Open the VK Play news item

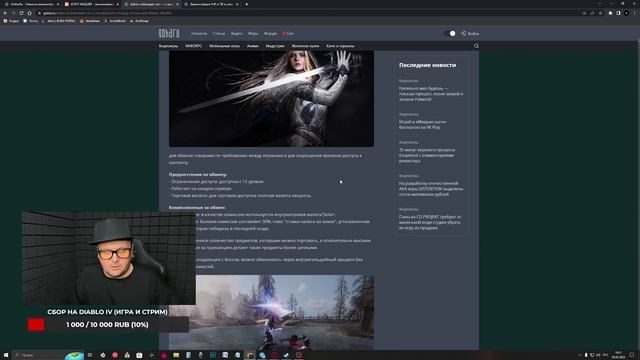[x=422, y=124]
